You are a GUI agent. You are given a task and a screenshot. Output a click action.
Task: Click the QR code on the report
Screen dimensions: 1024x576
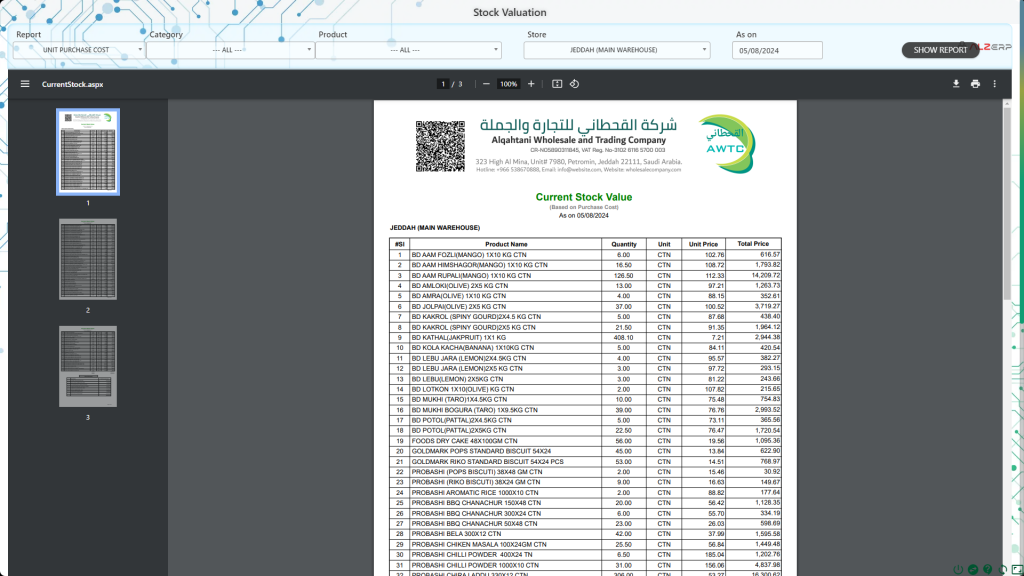tap(440, 146)
